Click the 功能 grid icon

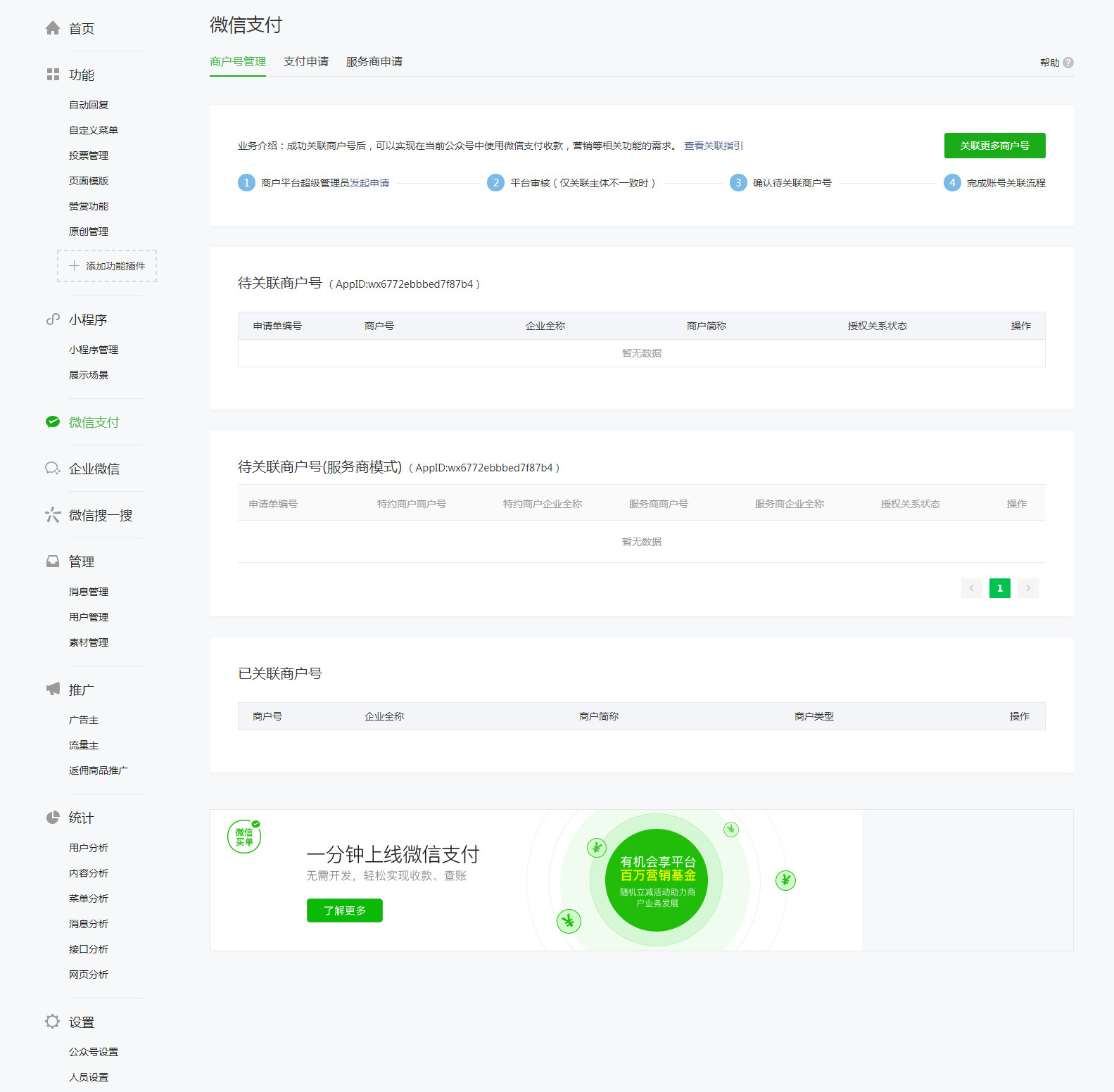click(53, 75)
